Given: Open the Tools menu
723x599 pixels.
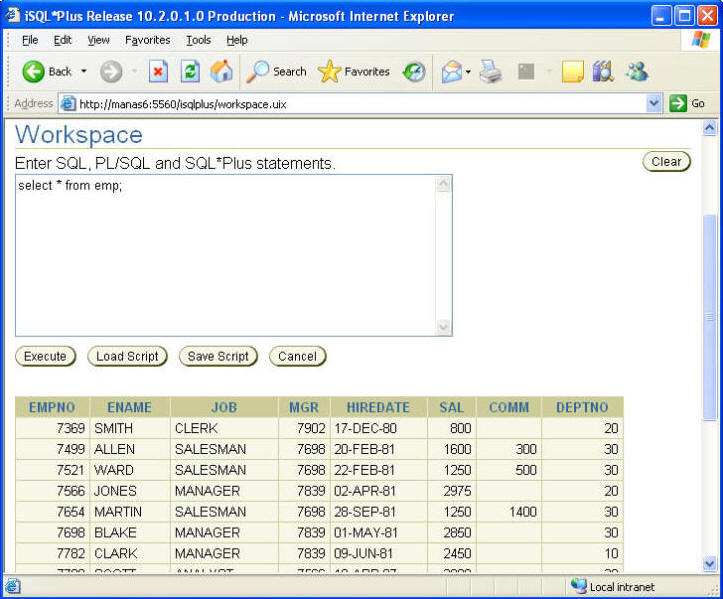Looking at the screenshot, I should tap(198, 40).
